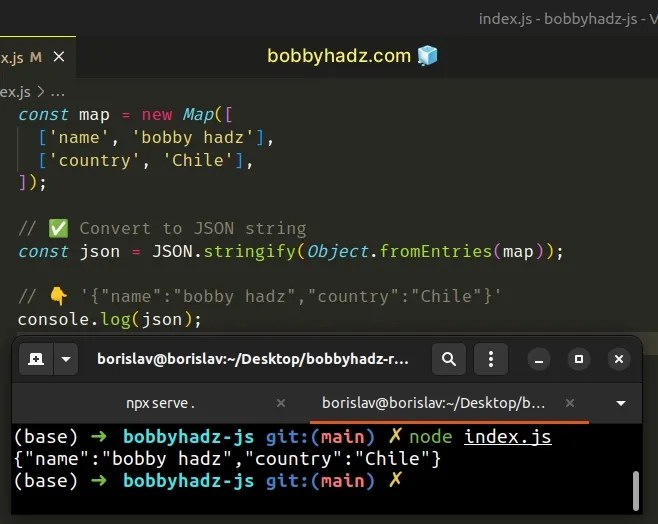Expand the new-tab dropdown arrow in terminal header
This screenshot has height=524, width=658.
coord(66,359)
